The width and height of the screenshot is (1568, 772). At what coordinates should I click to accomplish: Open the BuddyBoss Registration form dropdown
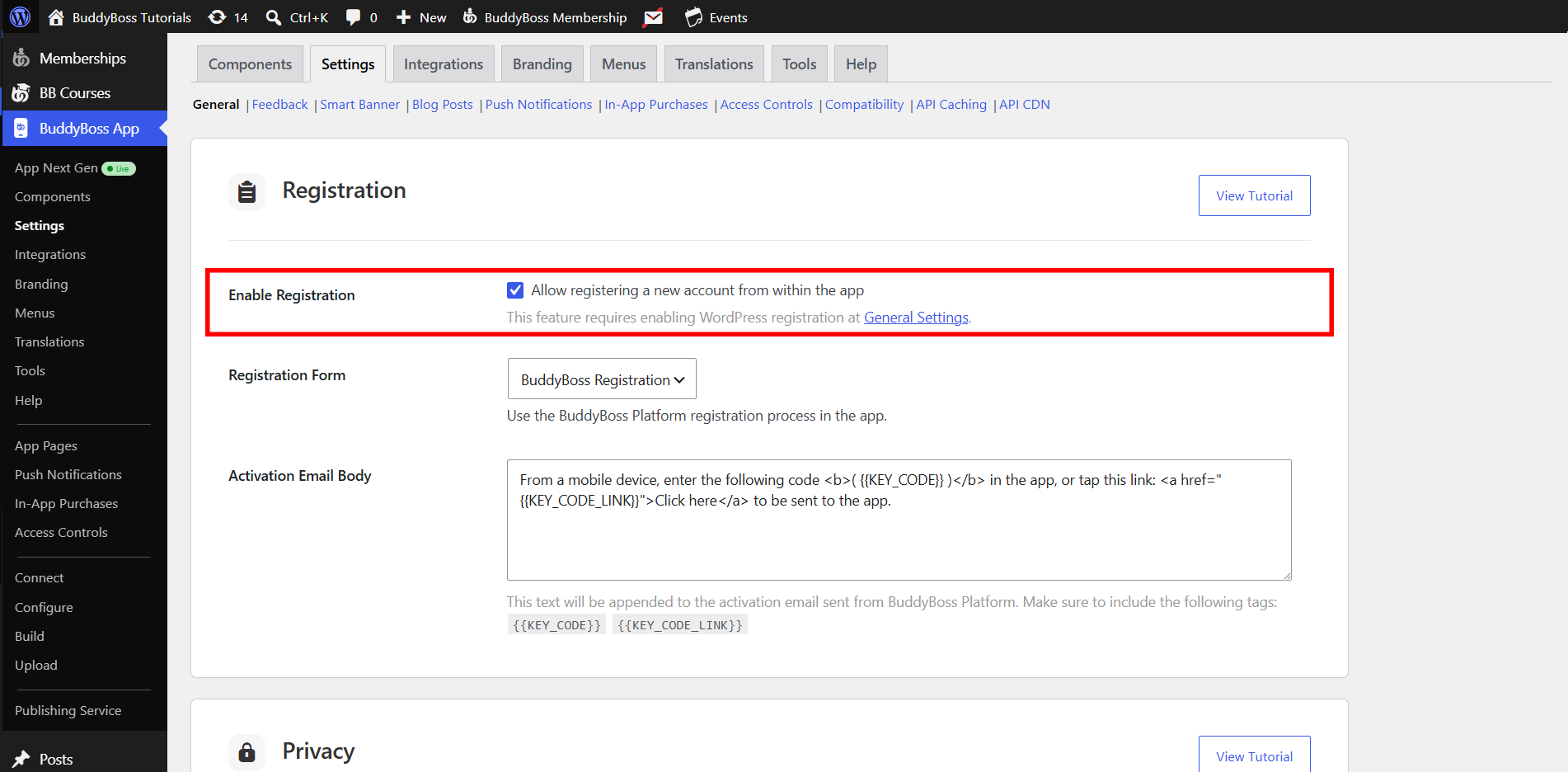(x=602, y=379)
